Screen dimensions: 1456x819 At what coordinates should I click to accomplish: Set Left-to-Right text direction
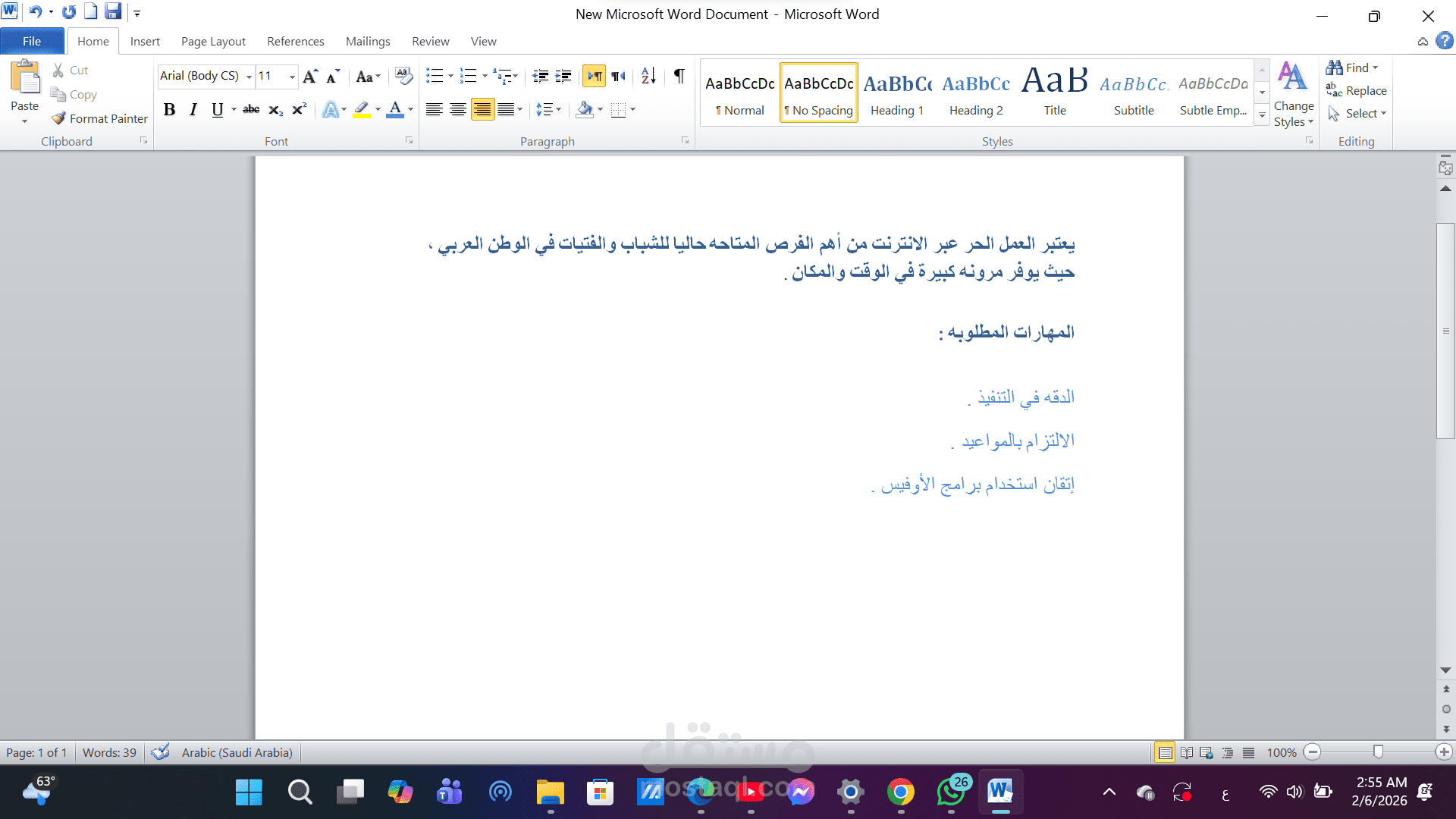595,76
